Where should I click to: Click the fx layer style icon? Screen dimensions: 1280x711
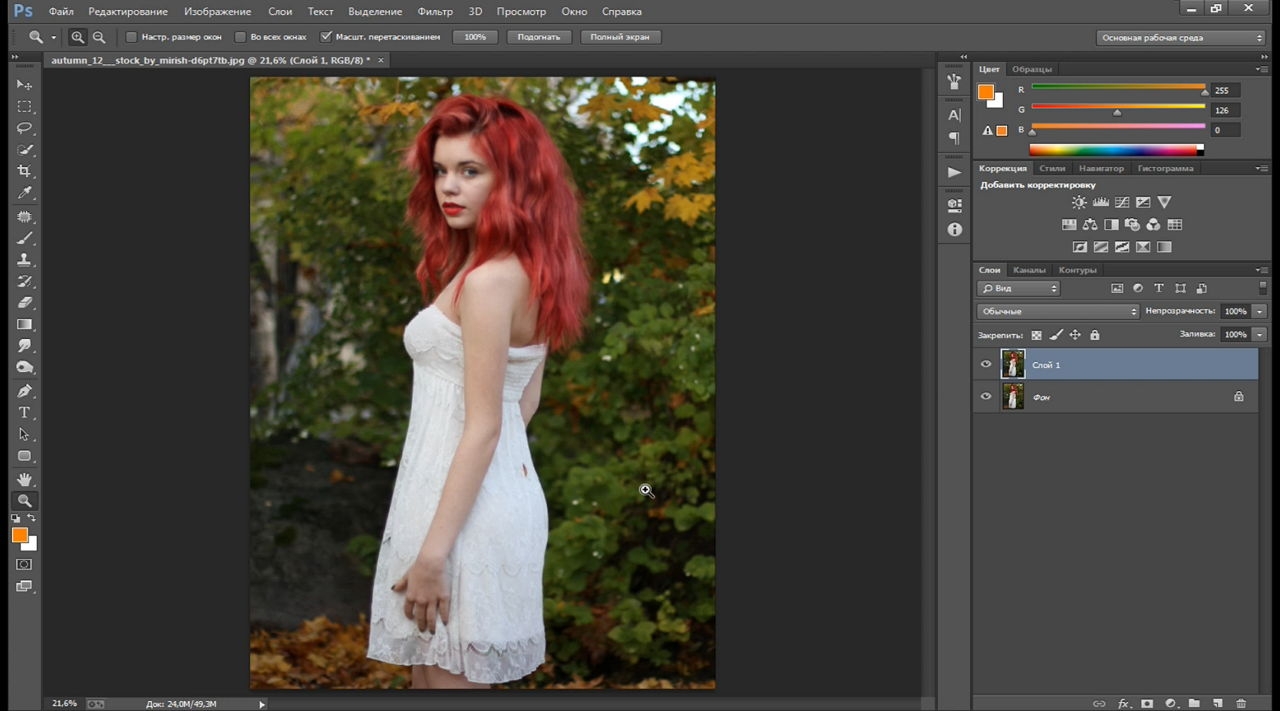click(x=1123, y=704)
